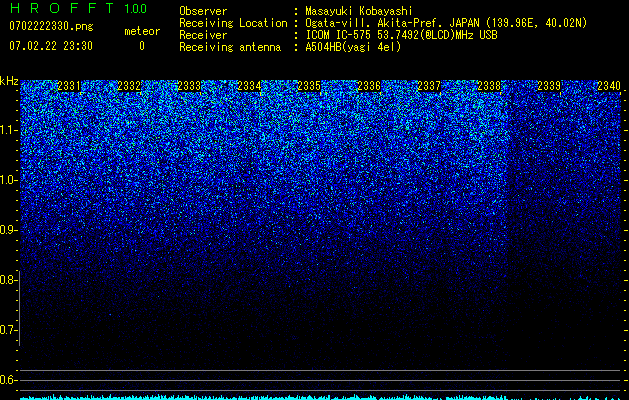Click the 0.9 frequency axis label
Viewport: 629px width, 400px height.
[x=7, y=230]
